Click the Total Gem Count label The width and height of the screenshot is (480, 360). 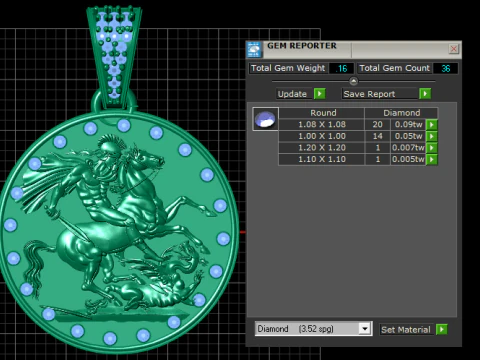pos(394,68)
